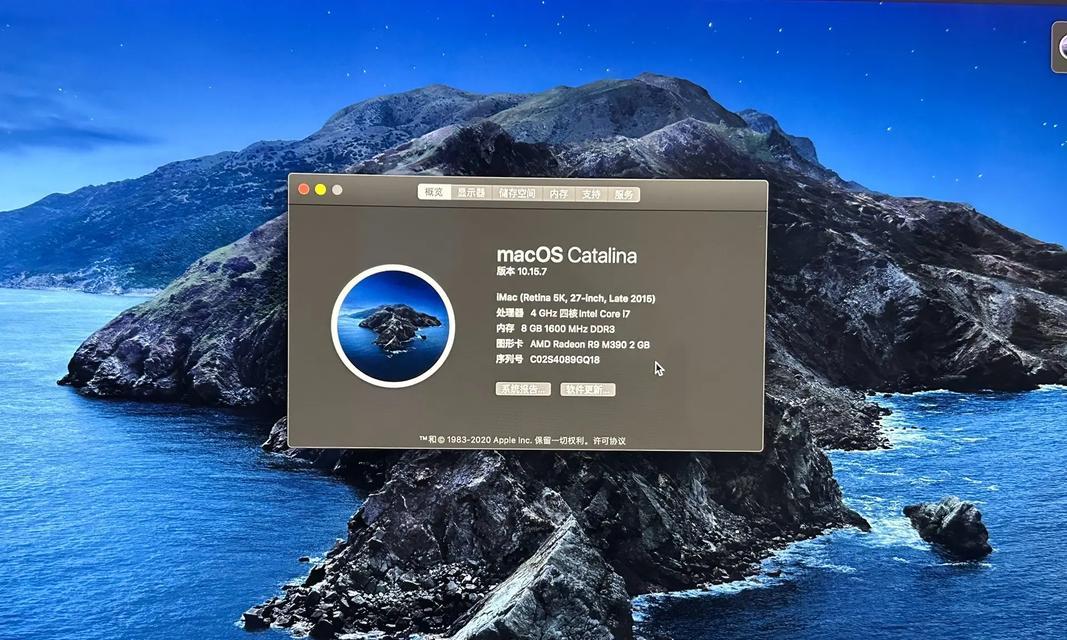Select the 概览 (Overview) tab
1067x640 pixels.
point(434,192)
